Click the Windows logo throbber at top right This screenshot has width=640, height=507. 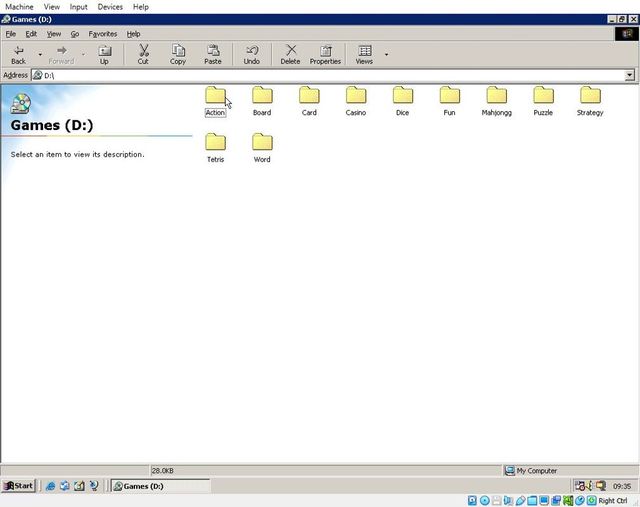tap(627, 34)
